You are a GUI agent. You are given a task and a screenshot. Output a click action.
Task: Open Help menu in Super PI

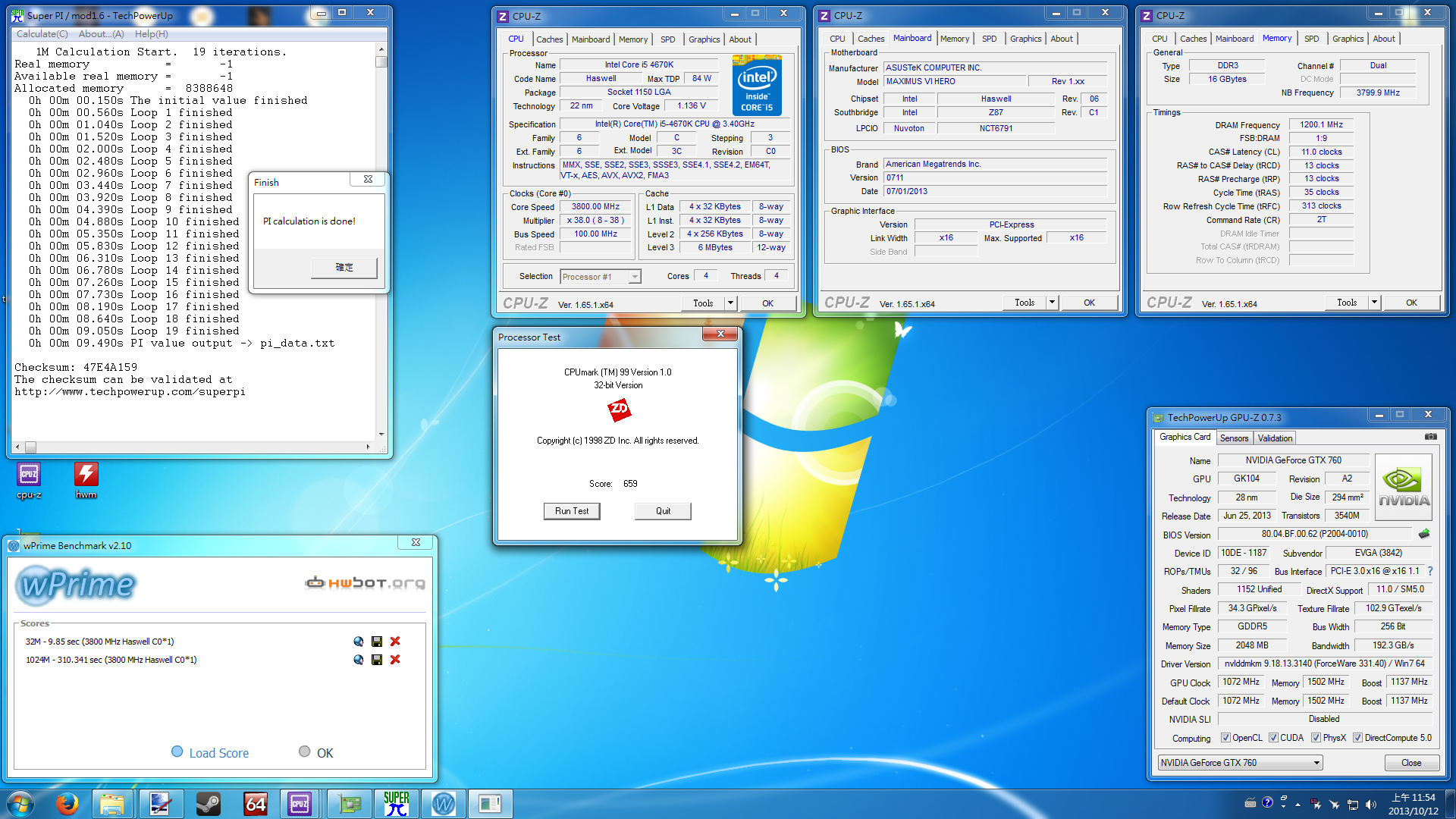pyautogui.click(x=152, y=34)
